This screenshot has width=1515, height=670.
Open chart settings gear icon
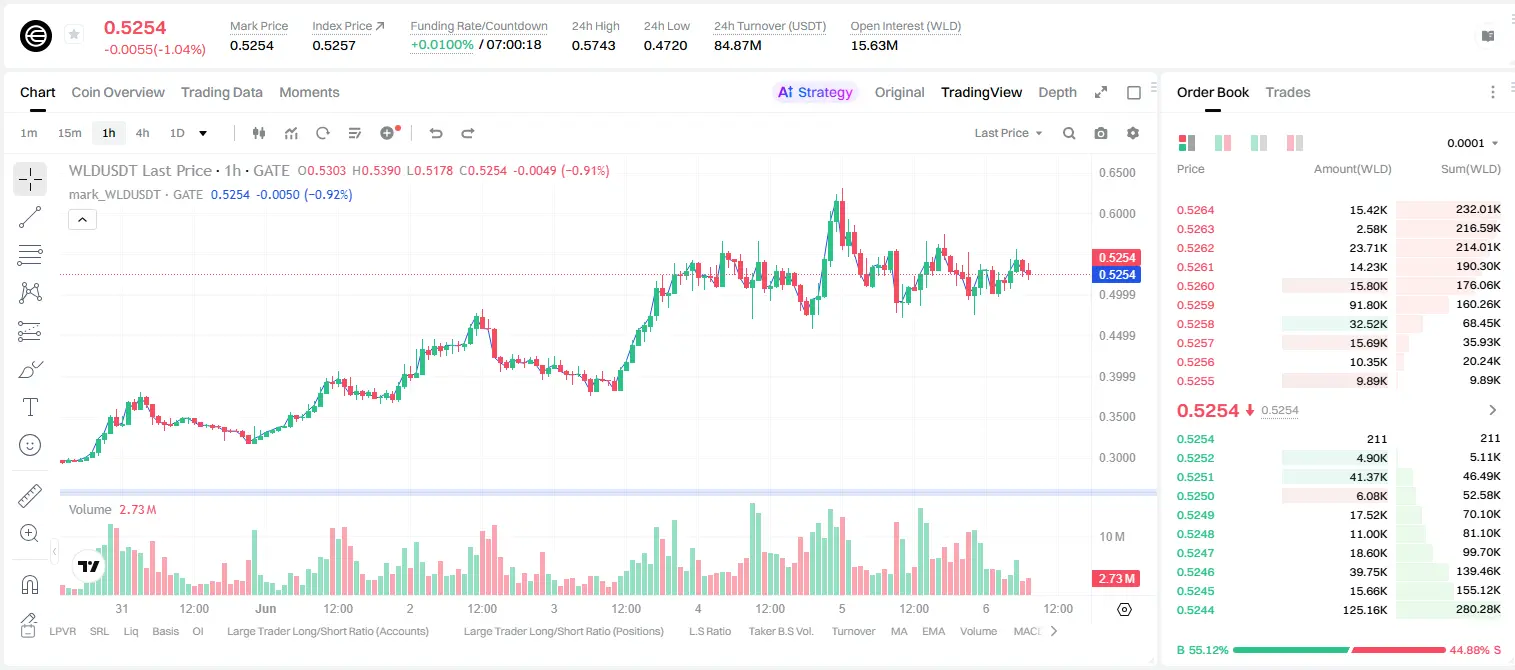click(x=1133, y=133)
